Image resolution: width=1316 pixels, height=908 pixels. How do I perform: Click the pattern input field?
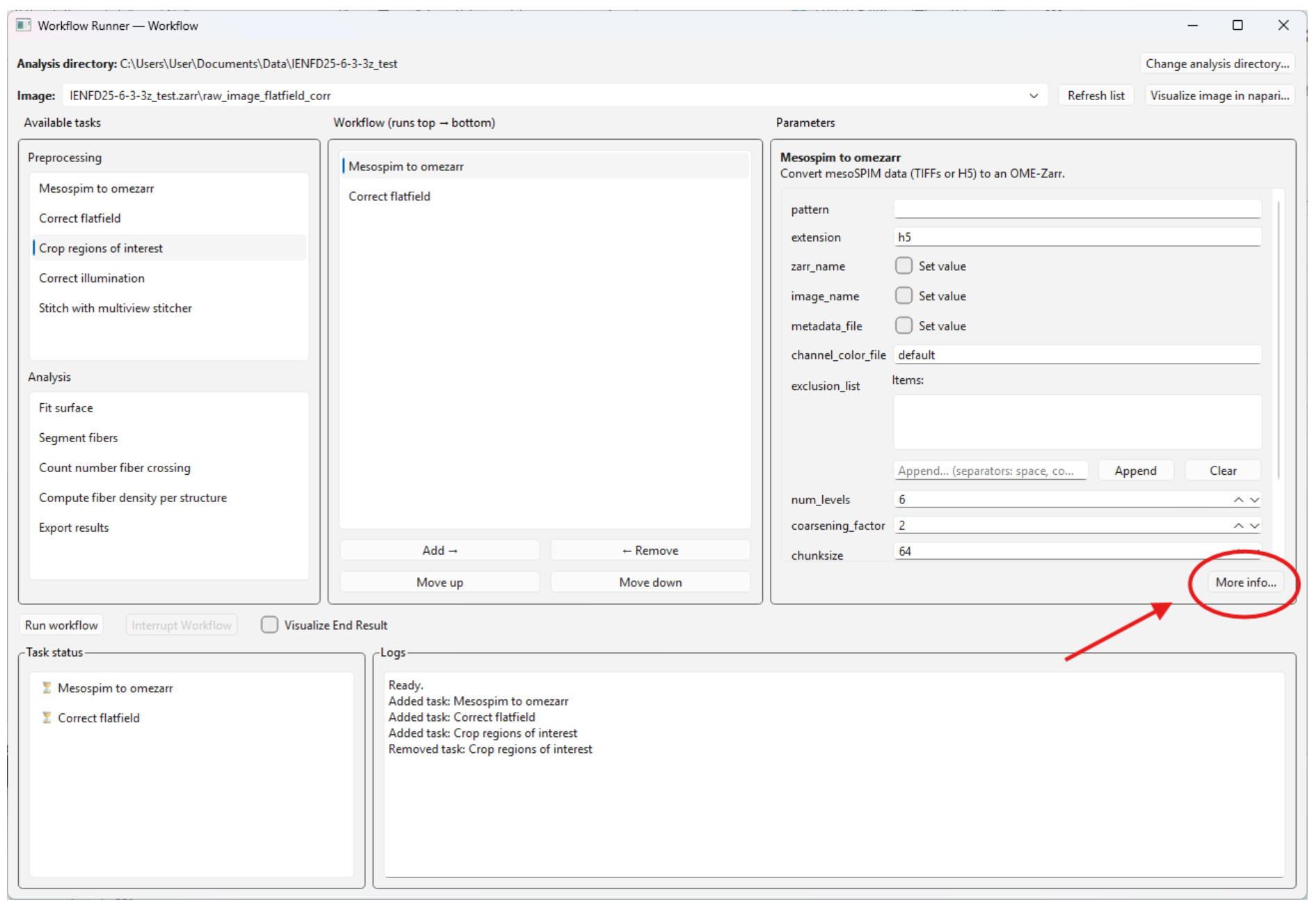click(x=1077, y=209)
